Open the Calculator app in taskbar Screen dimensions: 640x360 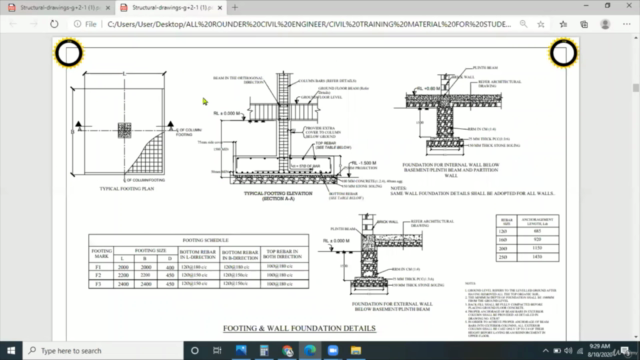264,351
